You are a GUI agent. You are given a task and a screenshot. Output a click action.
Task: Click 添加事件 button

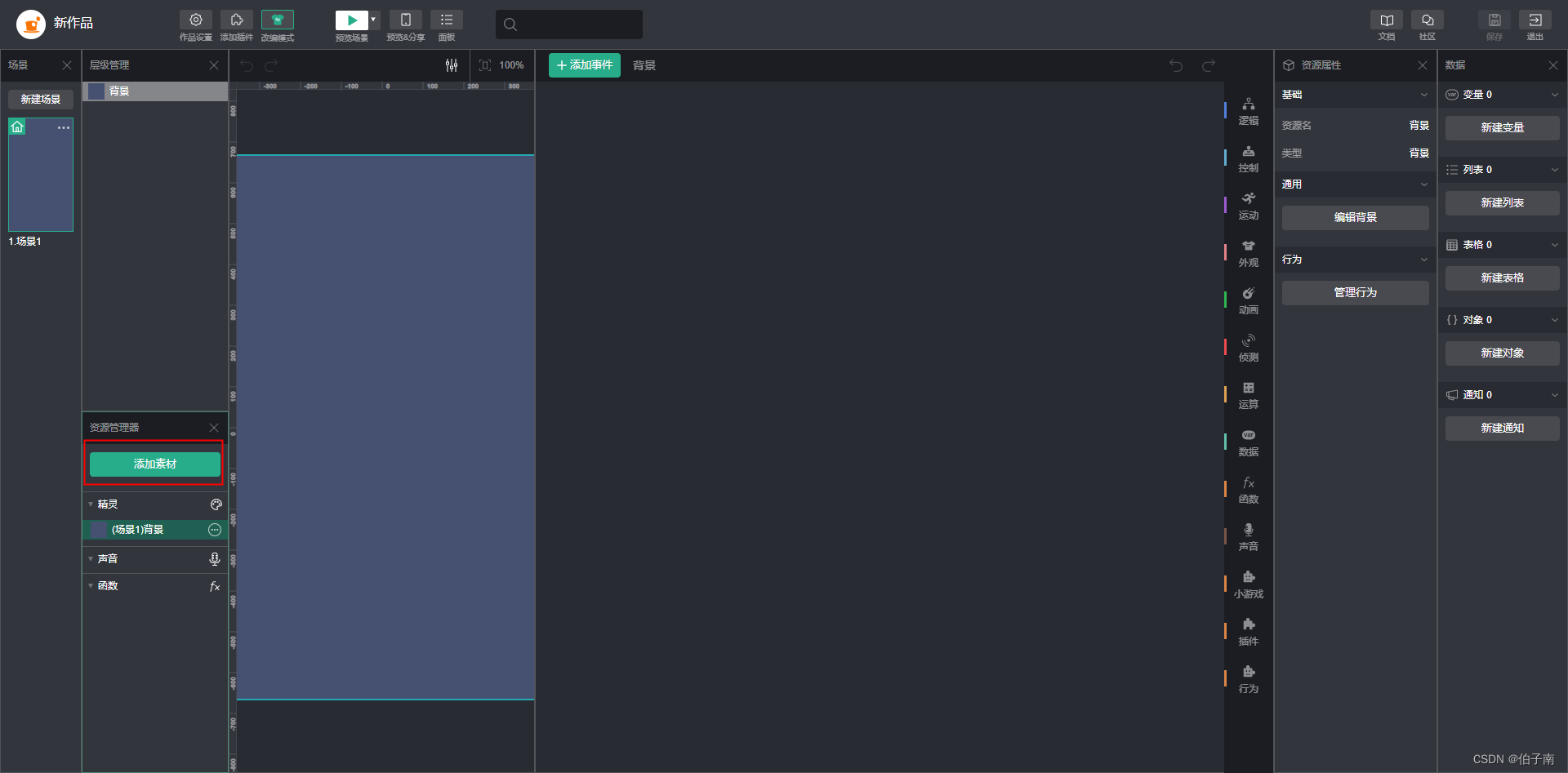(x=585, y=65)
